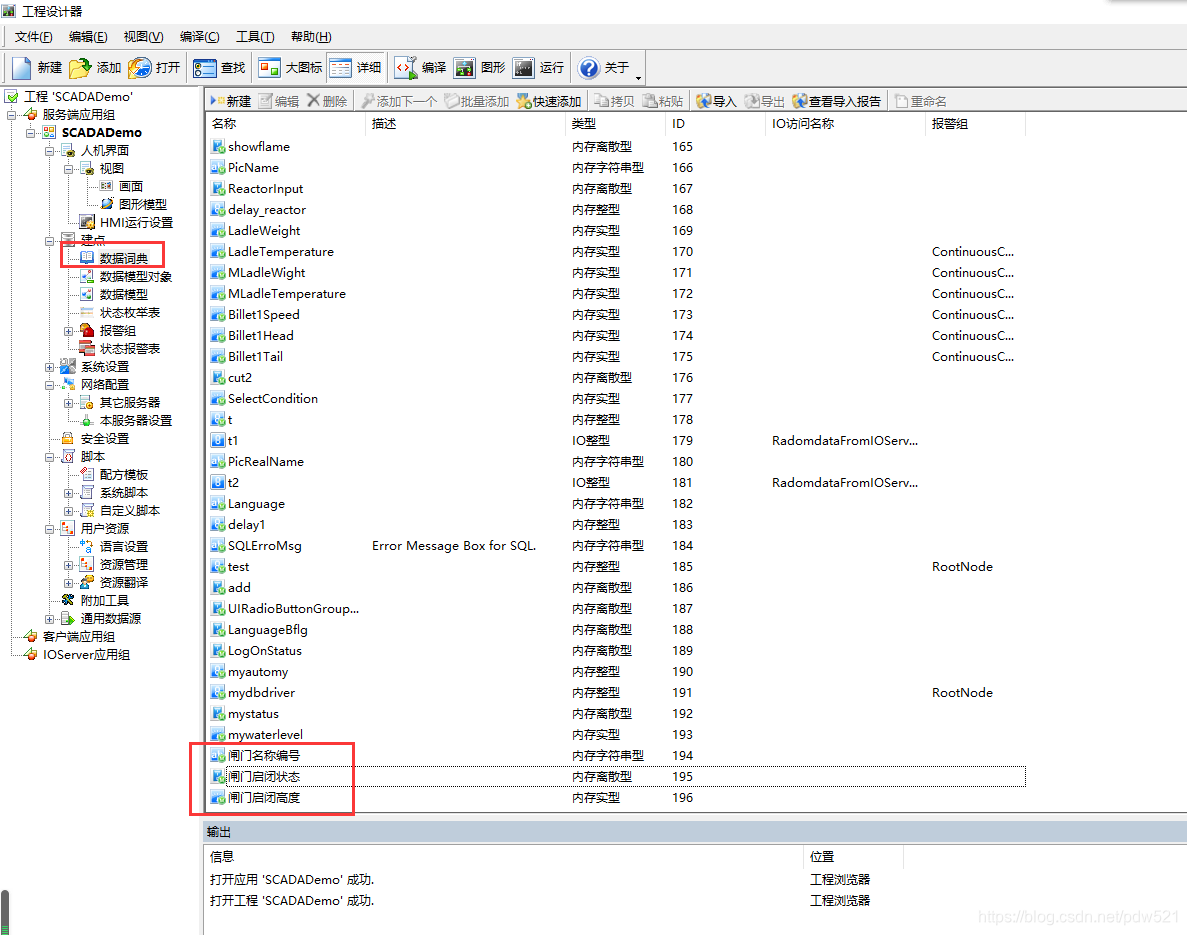Expand the 资源管理 node
The height and width of the screenshot is (935, 1187).
(68, 565)
